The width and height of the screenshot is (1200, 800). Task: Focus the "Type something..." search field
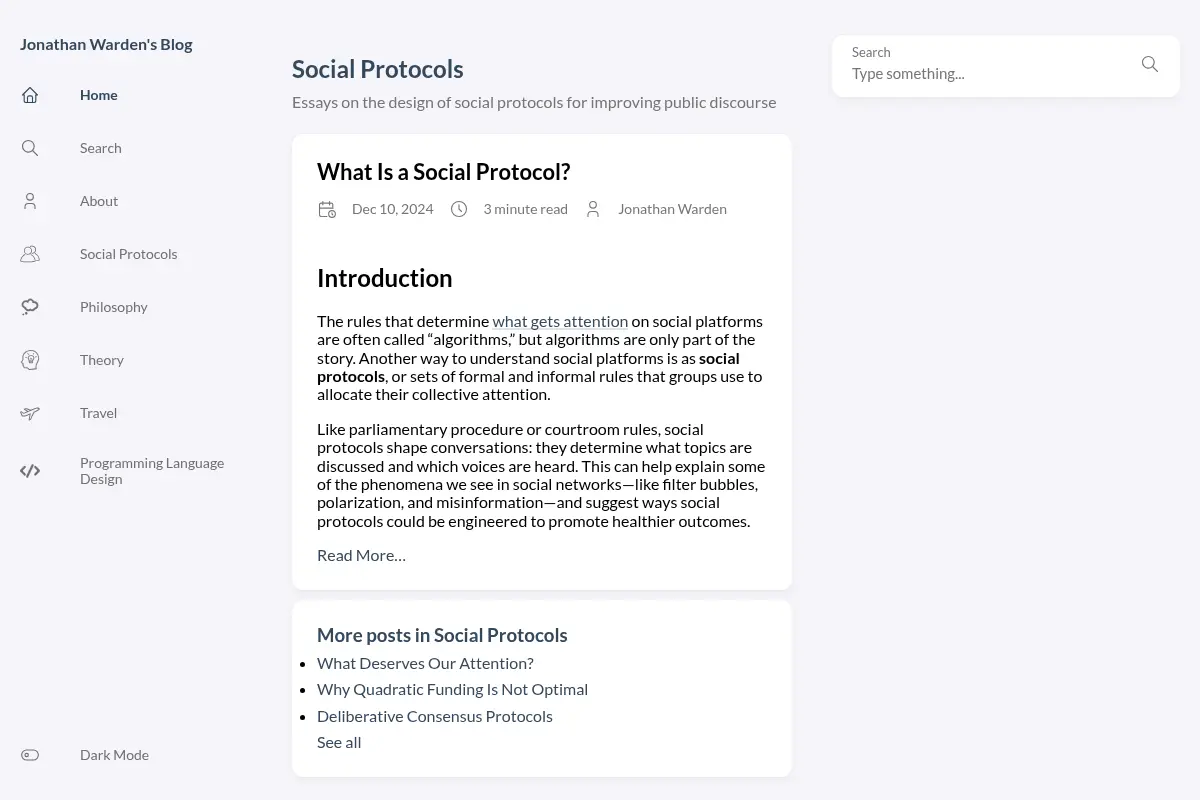point(990,74)
